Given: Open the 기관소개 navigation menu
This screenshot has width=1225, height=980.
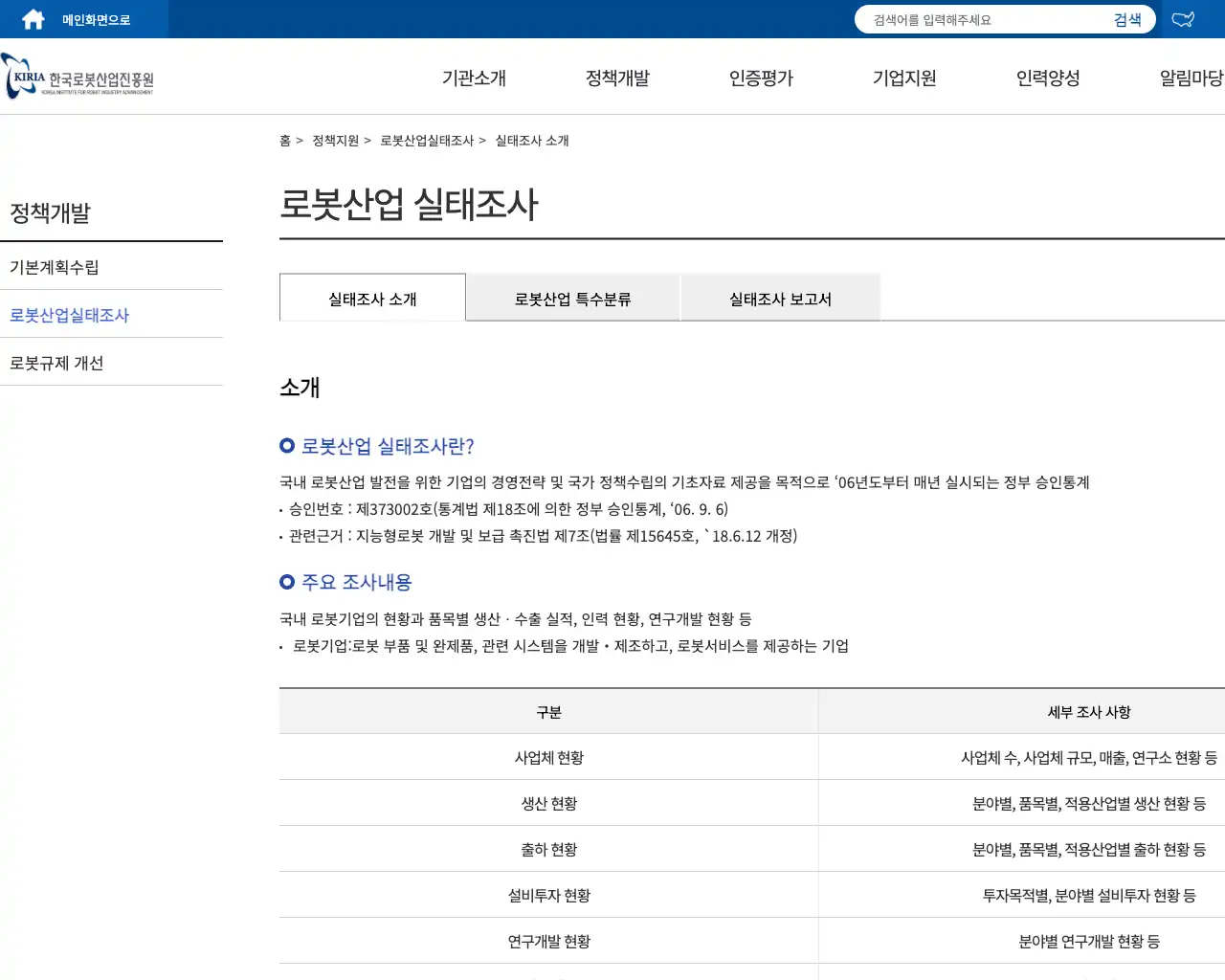Looking at the screenshot, I should click(474, 78).
